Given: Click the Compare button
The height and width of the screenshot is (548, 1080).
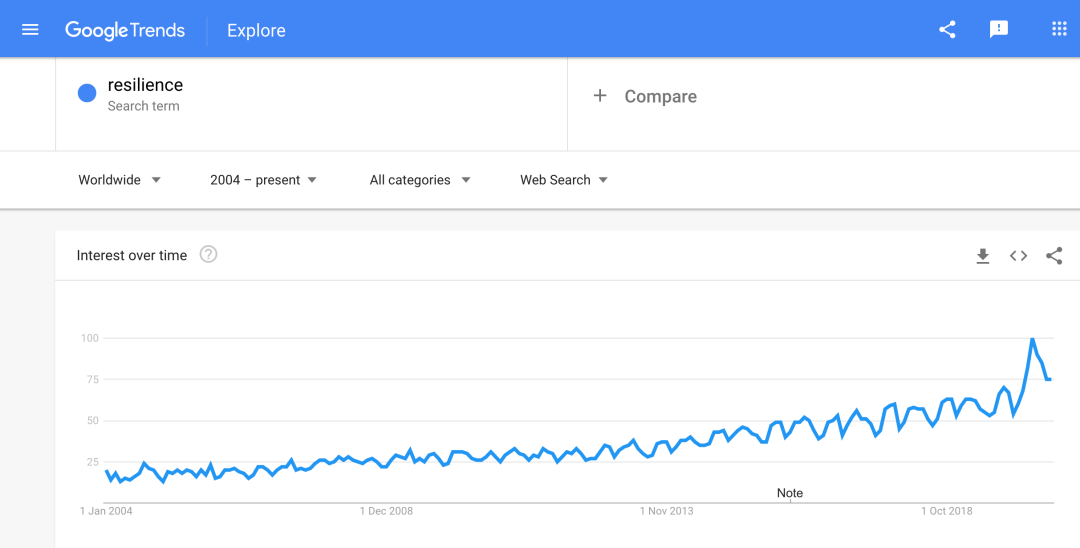Looking at the screenshot, I should click(x=645, y=96).
